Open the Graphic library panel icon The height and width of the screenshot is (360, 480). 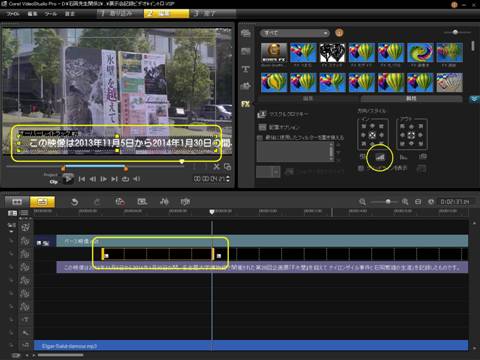point(246,86)
